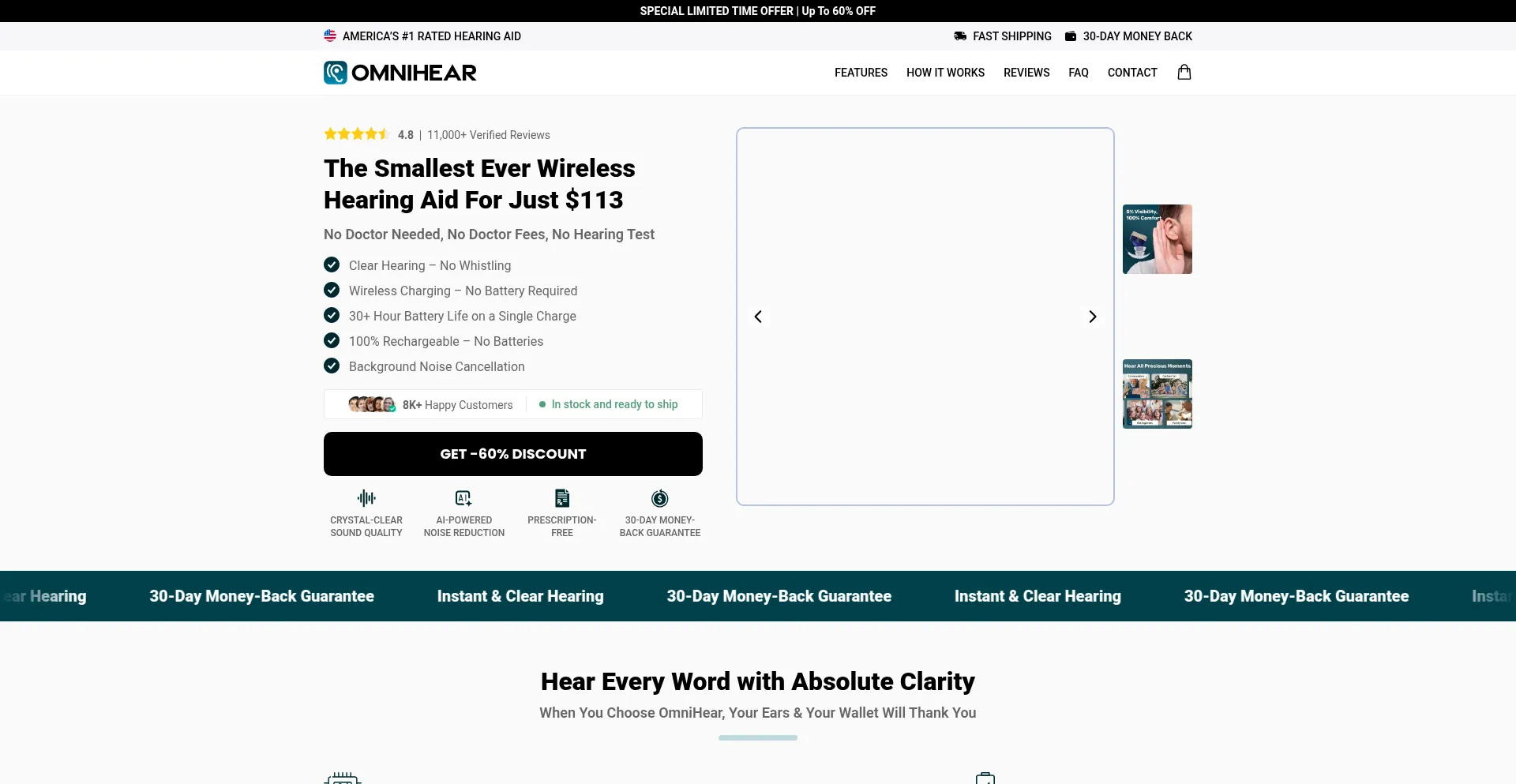The width and height of the screenshot is (1516, 784).
Task: Click the Get -60% Discount button
Action: 513,454
